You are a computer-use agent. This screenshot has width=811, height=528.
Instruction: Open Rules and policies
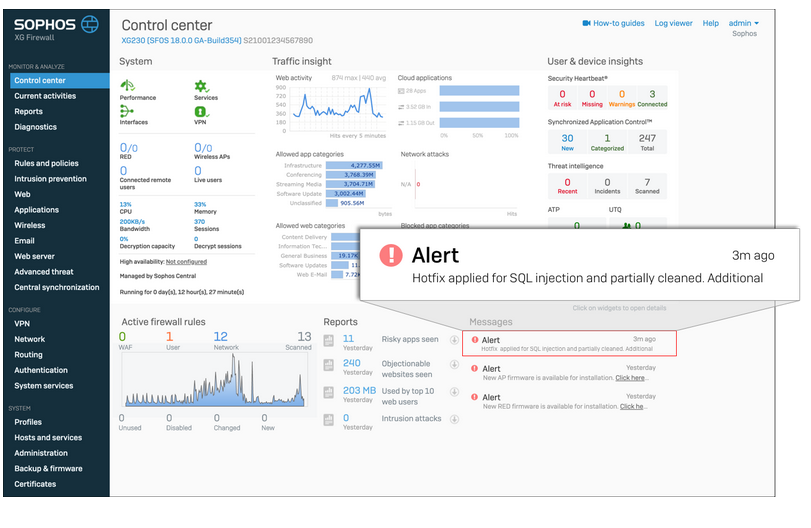(46, 163)
